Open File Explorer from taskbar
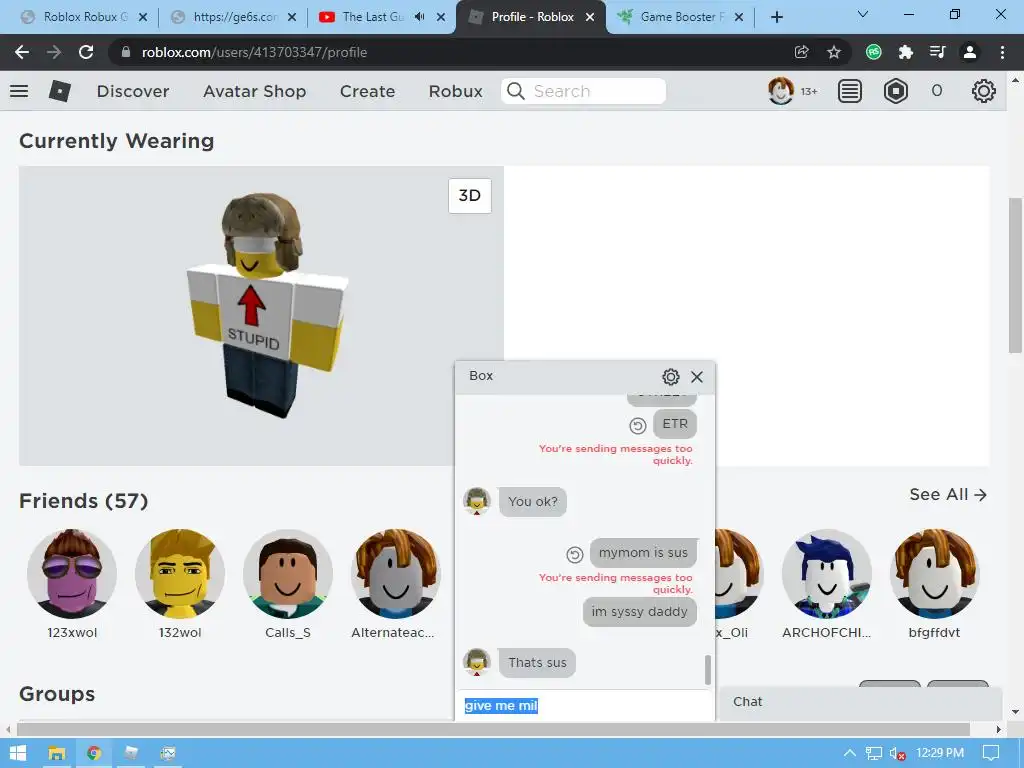 click(x=57, y=753)
